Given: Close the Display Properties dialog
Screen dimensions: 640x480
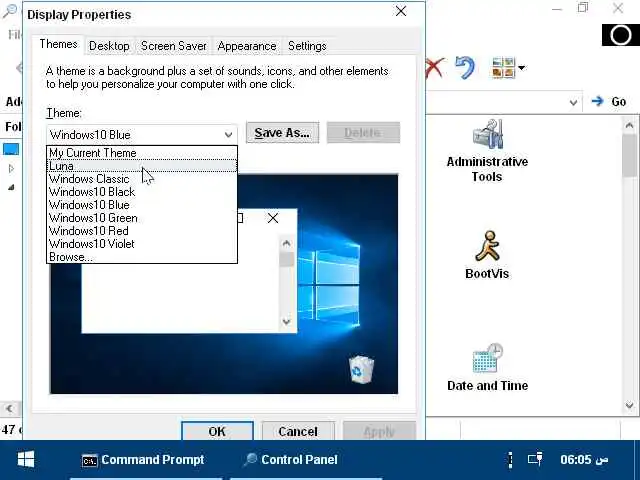Looking at the screenshot, I should coord(401,11).
